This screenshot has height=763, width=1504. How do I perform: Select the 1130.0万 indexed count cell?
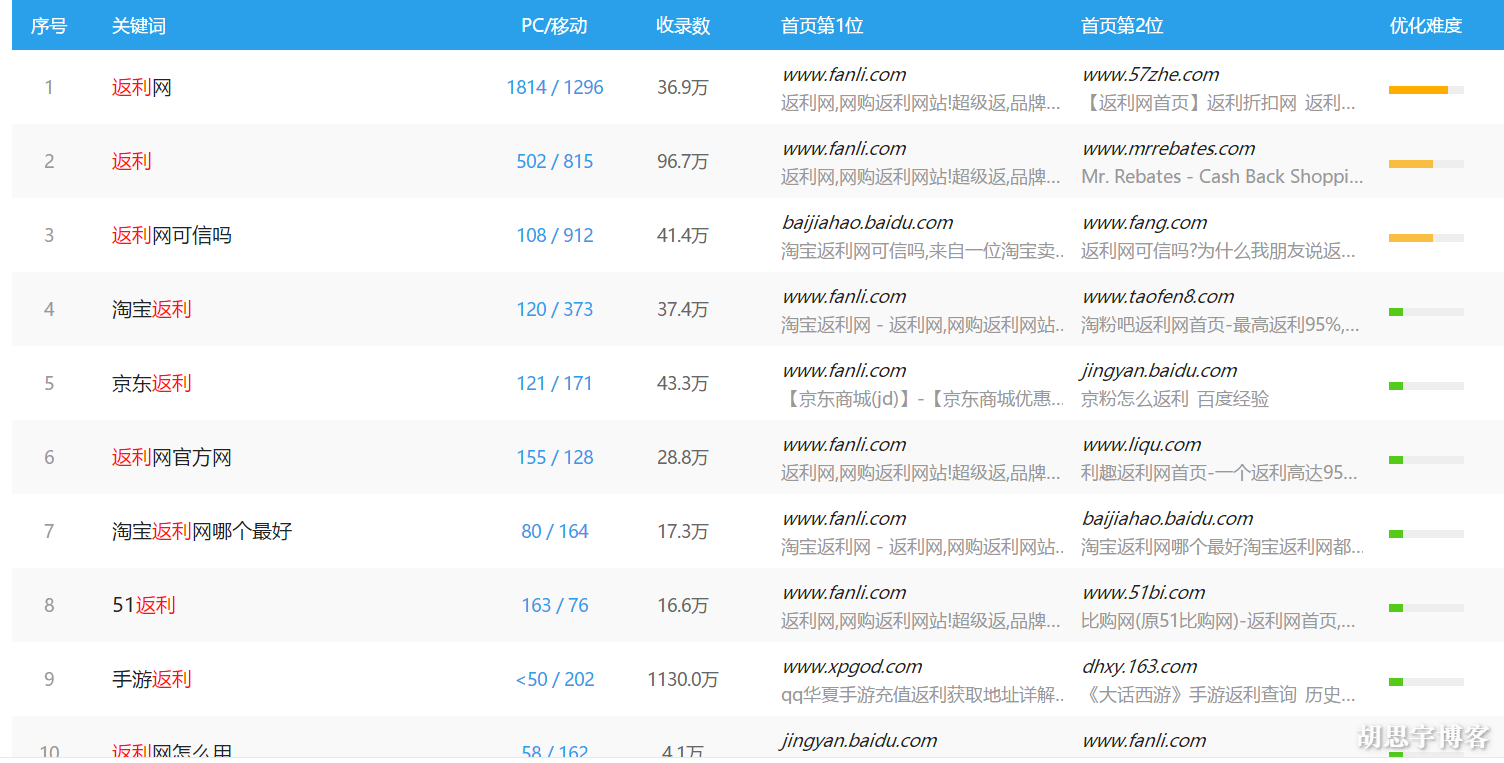683,680
